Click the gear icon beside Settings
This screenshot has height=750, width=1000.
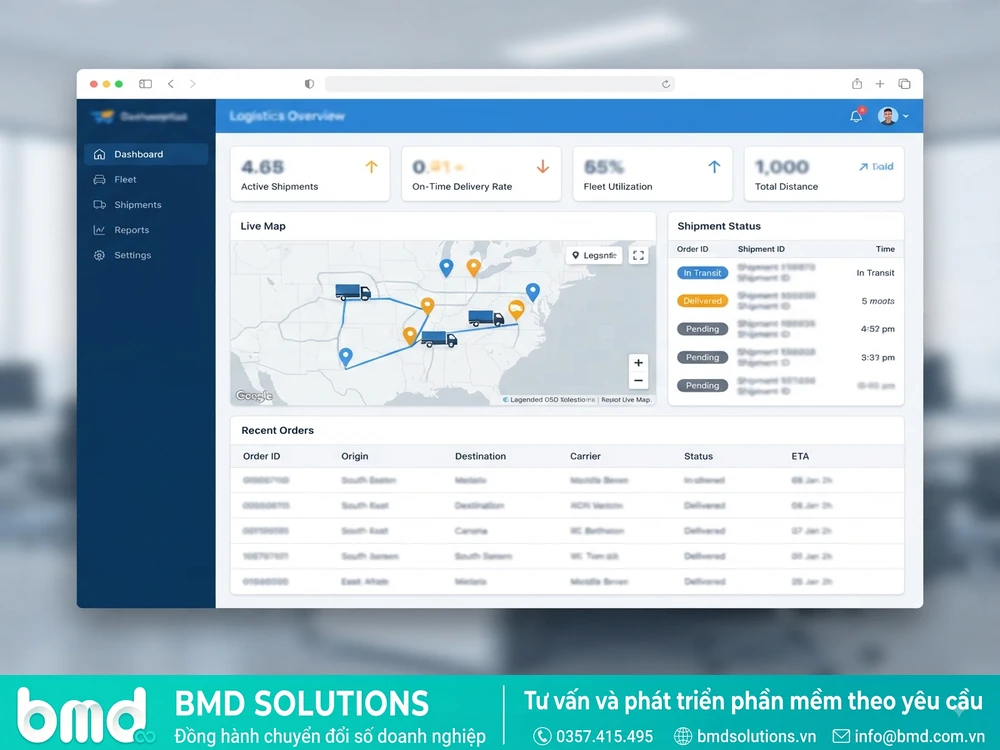(99, 255)
